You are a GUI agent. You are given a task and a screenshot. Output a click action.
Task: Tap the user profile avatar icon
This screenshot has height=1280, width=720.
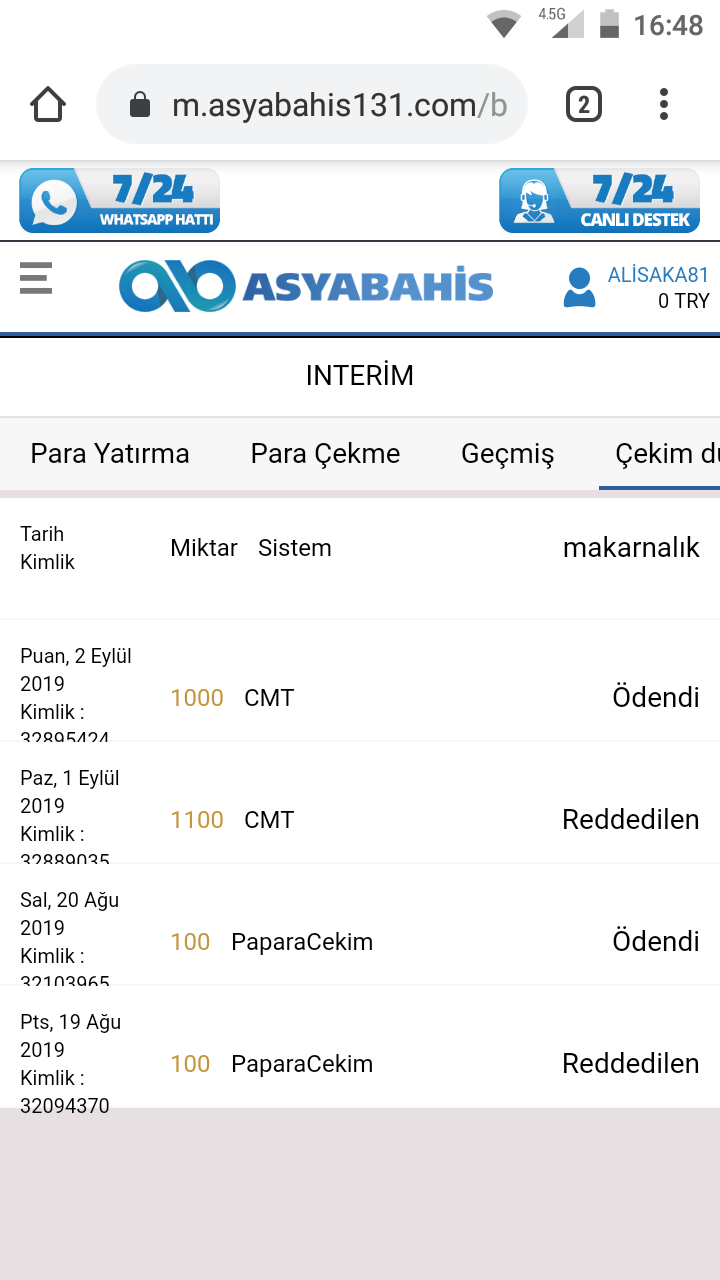579,287
